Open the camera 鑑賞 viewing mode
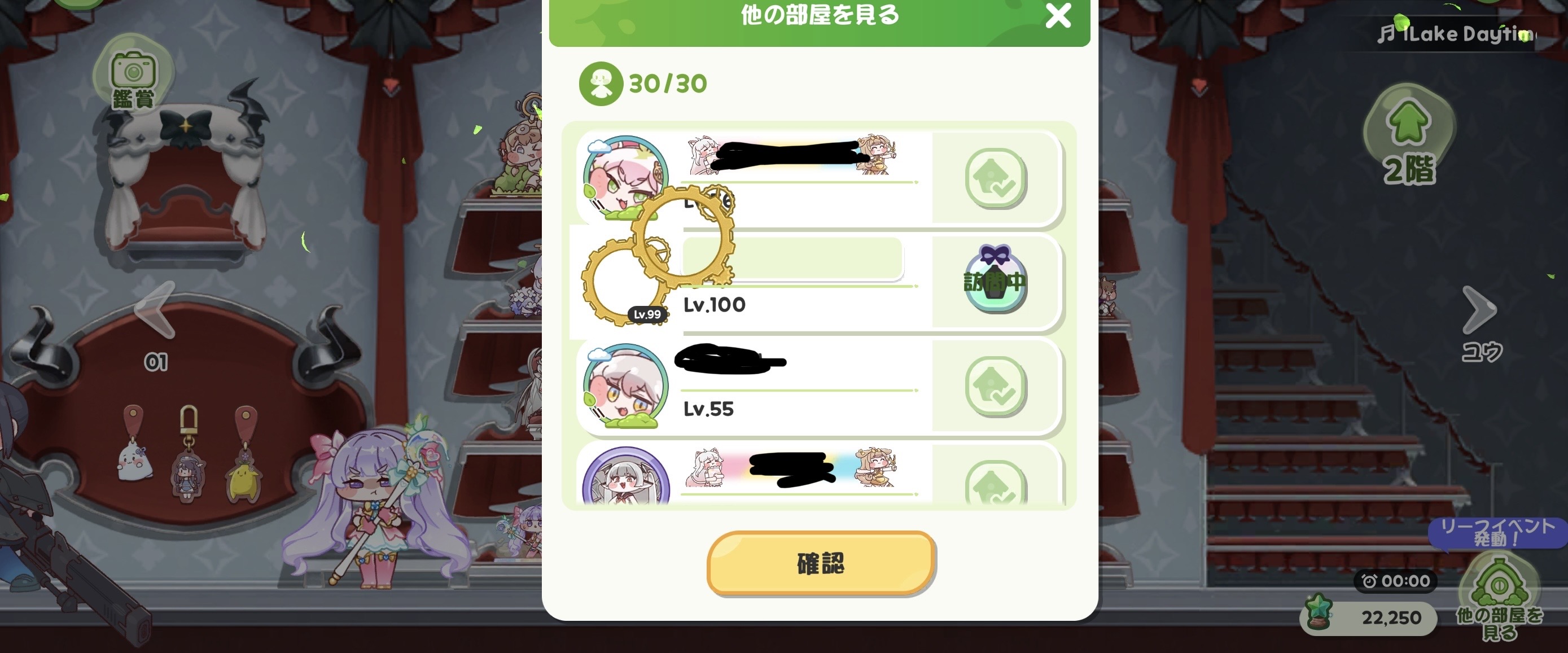The image size is (1568, 653). [133, 78]
